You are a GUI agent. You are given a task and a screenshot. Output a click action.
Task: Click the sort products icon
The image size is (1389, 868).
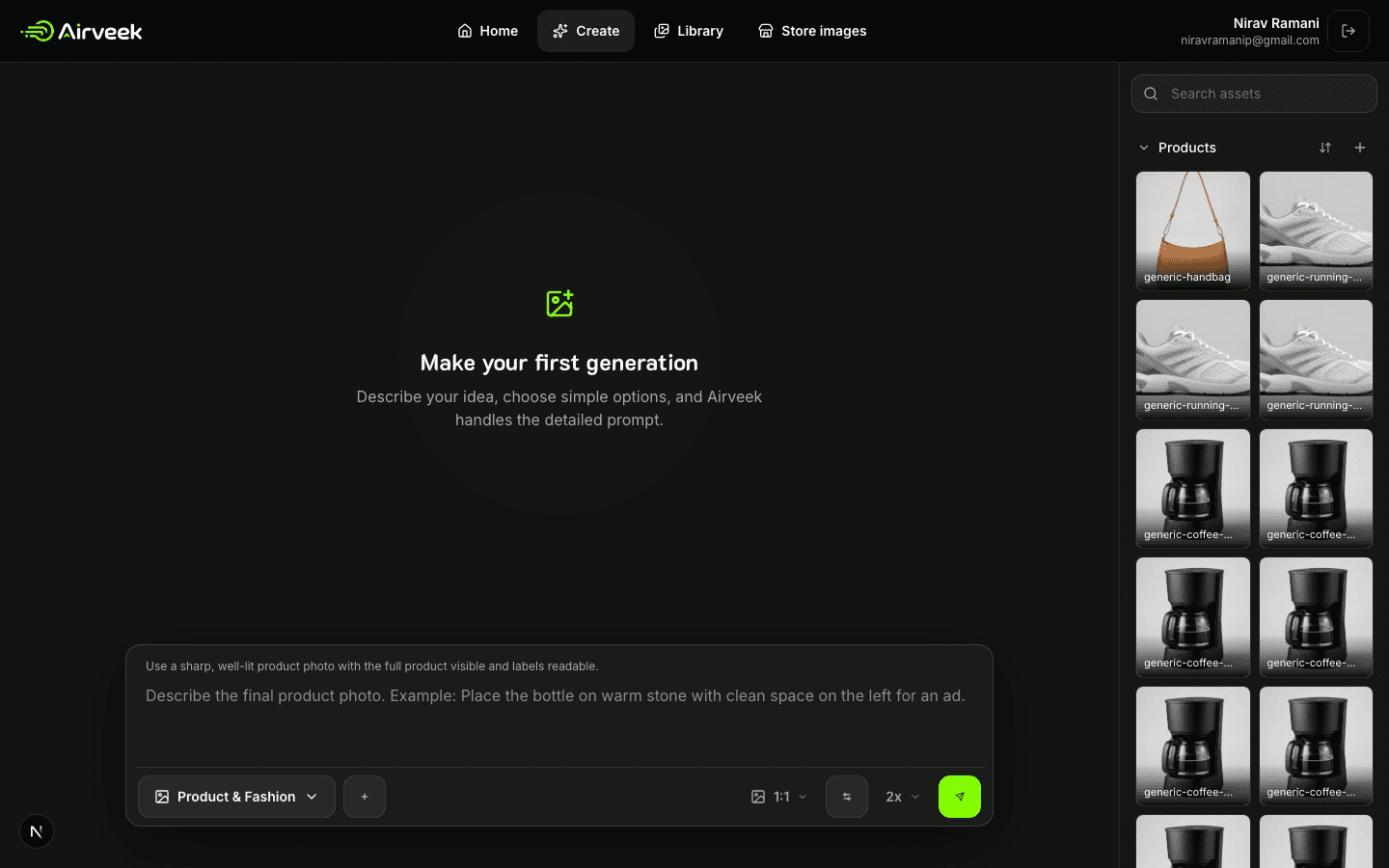1325,148
